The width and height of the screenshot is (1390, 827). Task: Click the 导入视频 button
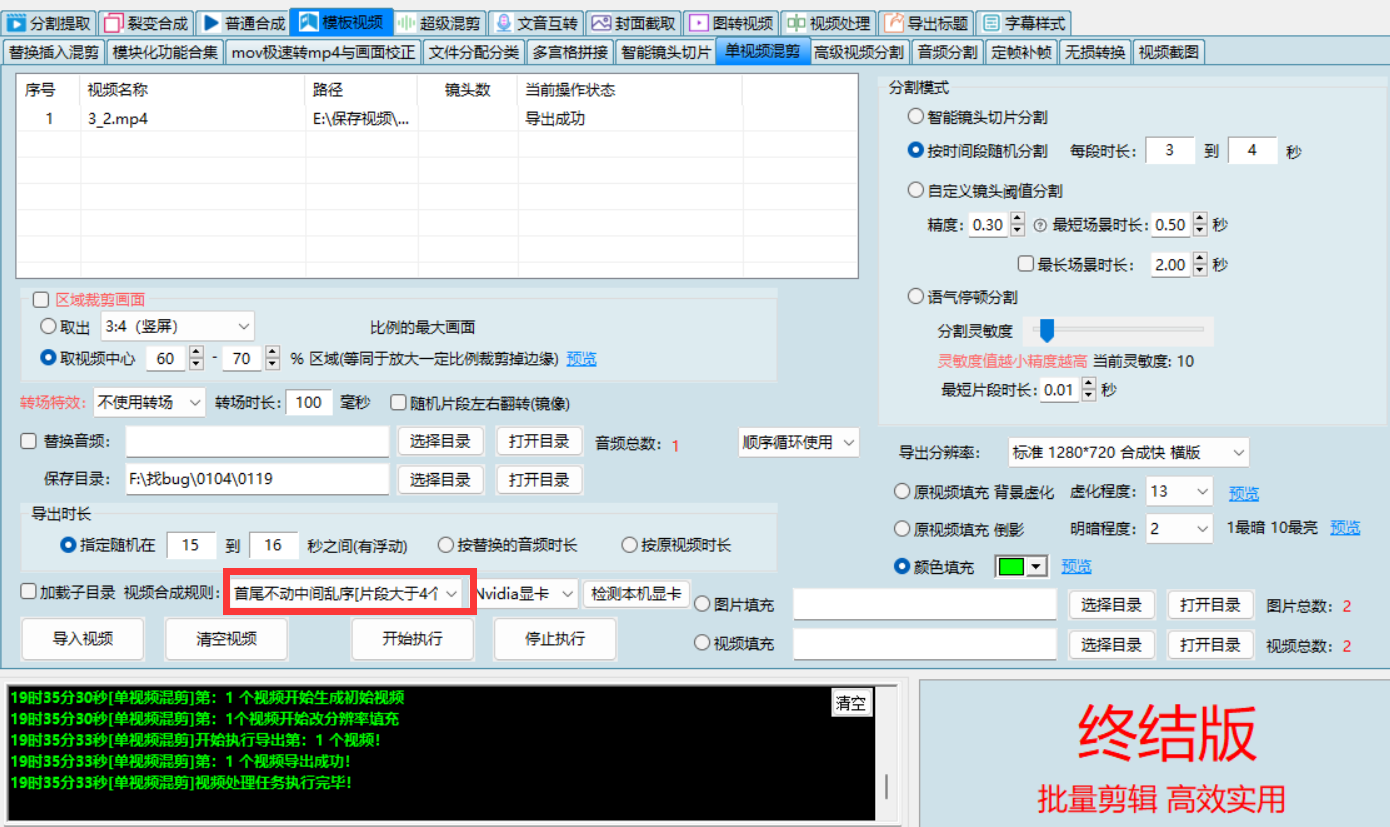coord(83,639)
